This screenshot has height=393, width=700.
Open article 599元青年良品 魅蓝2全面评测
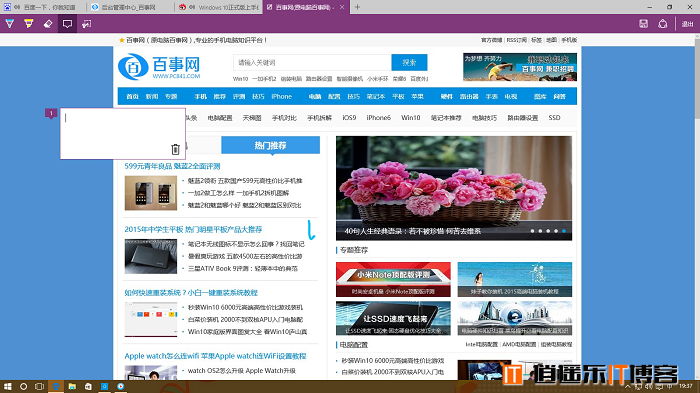tap(172, 166)
